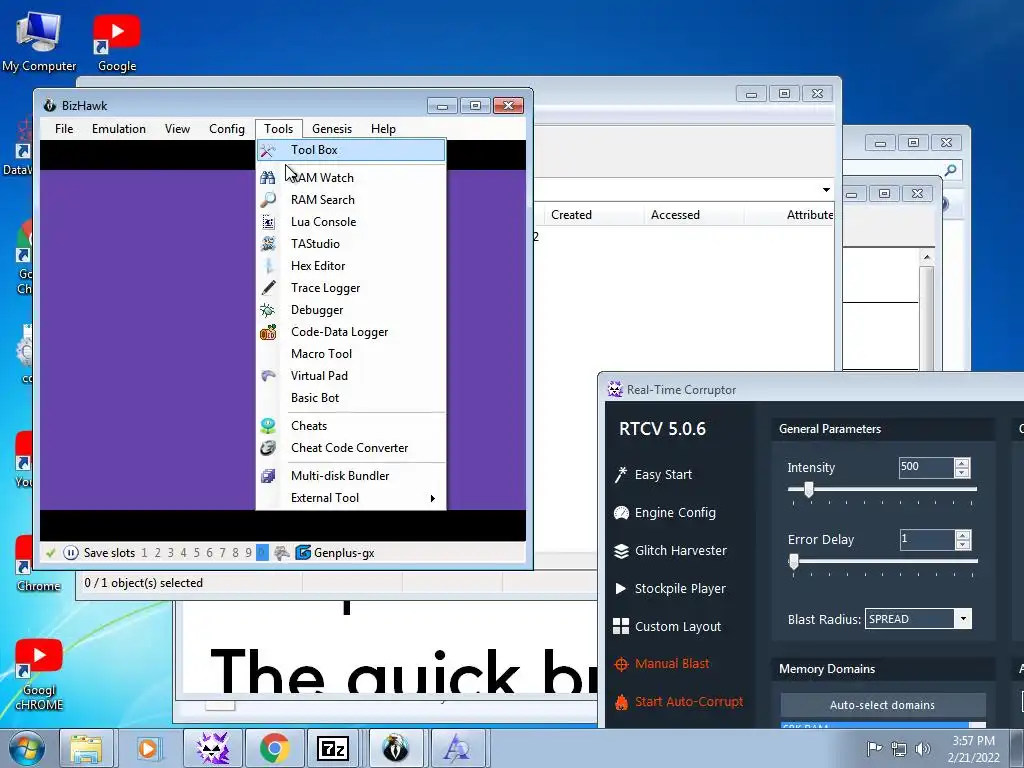
Task: Click the Cheat Code Converter icon
Action: click(268, 448)
